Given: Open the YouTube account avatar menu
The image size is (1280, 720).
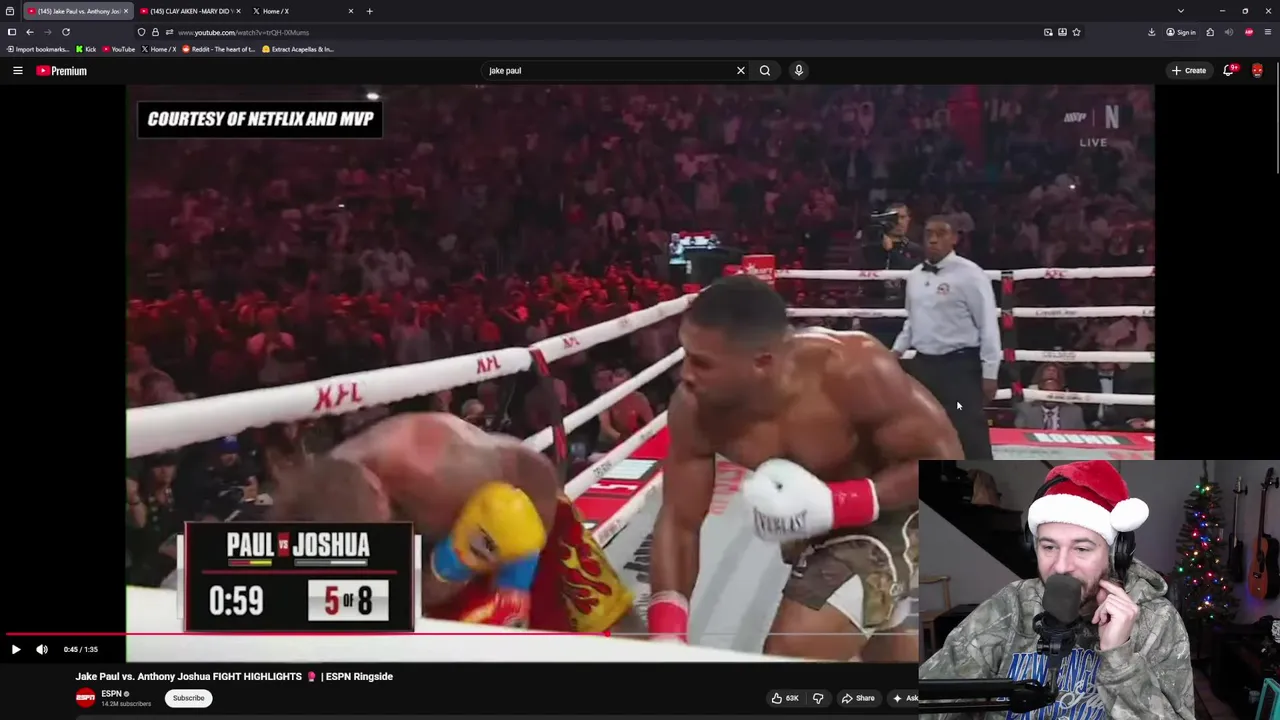Looking at the screenshot, I should 1257,70.
